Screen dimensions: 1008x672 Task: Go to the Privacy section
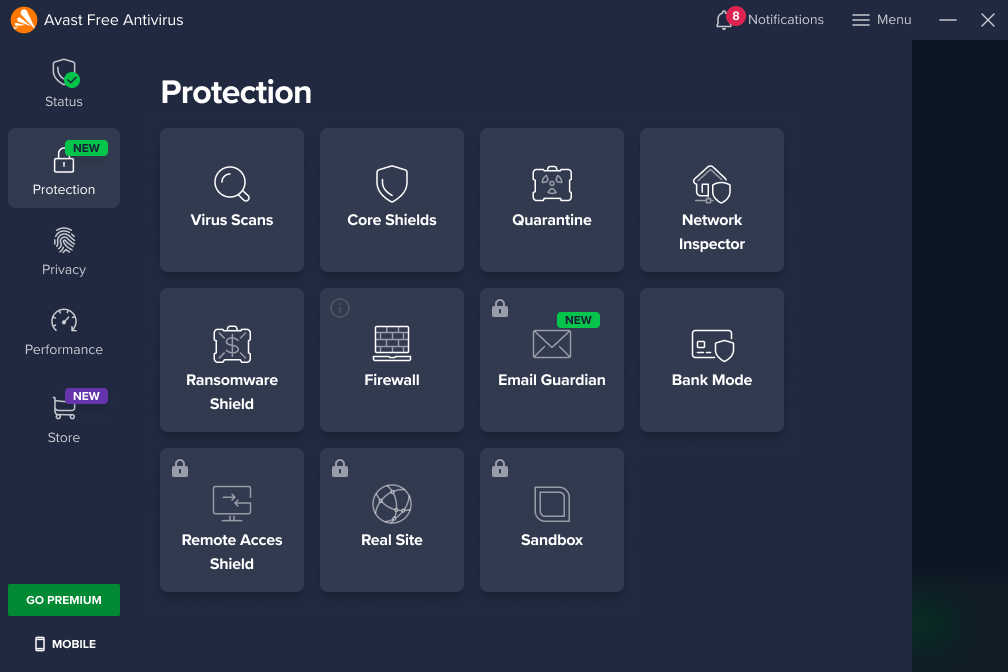point(64,251)
